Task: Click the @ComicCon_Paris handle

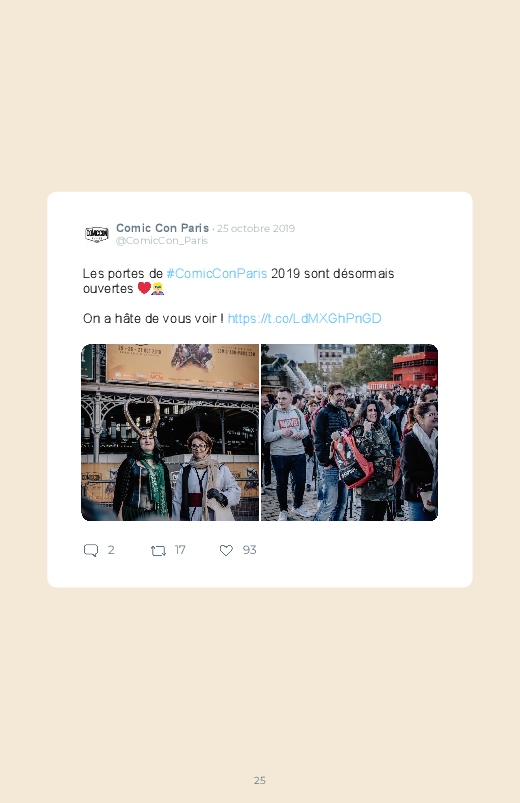Action: (x=162, y=241)
